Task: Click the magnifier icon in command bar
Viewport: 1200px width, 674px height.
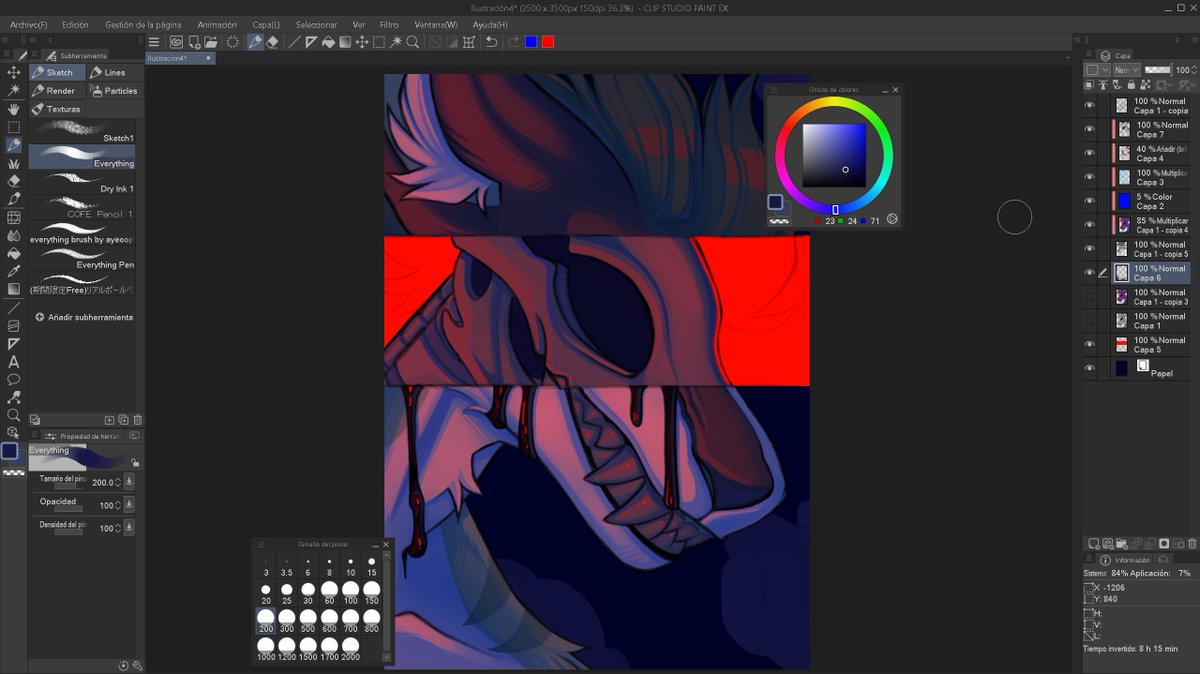Action: 413,42
